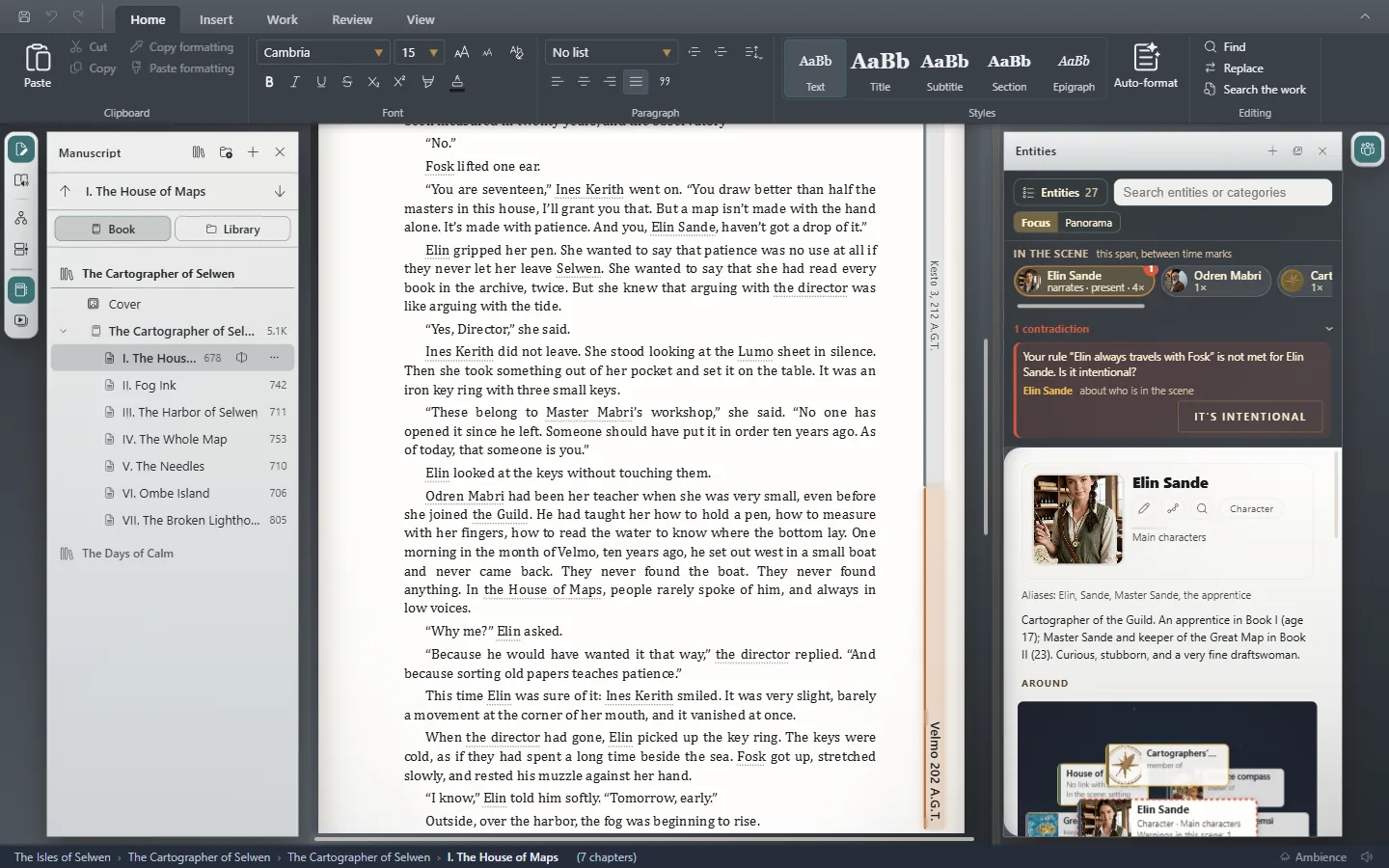
Task: Open the Elin Sande relations link icon
Action: click(1173, 508)
